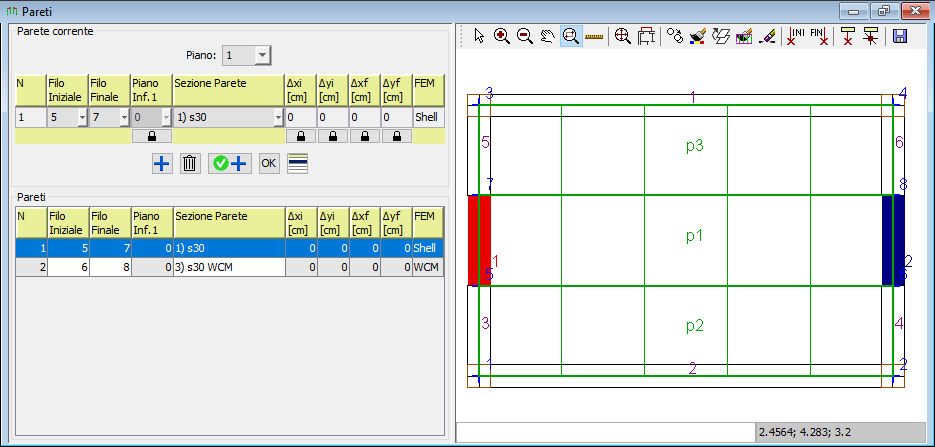Toggle lock under Δyf column
The image size is (935, 447).
pos(397,136)
